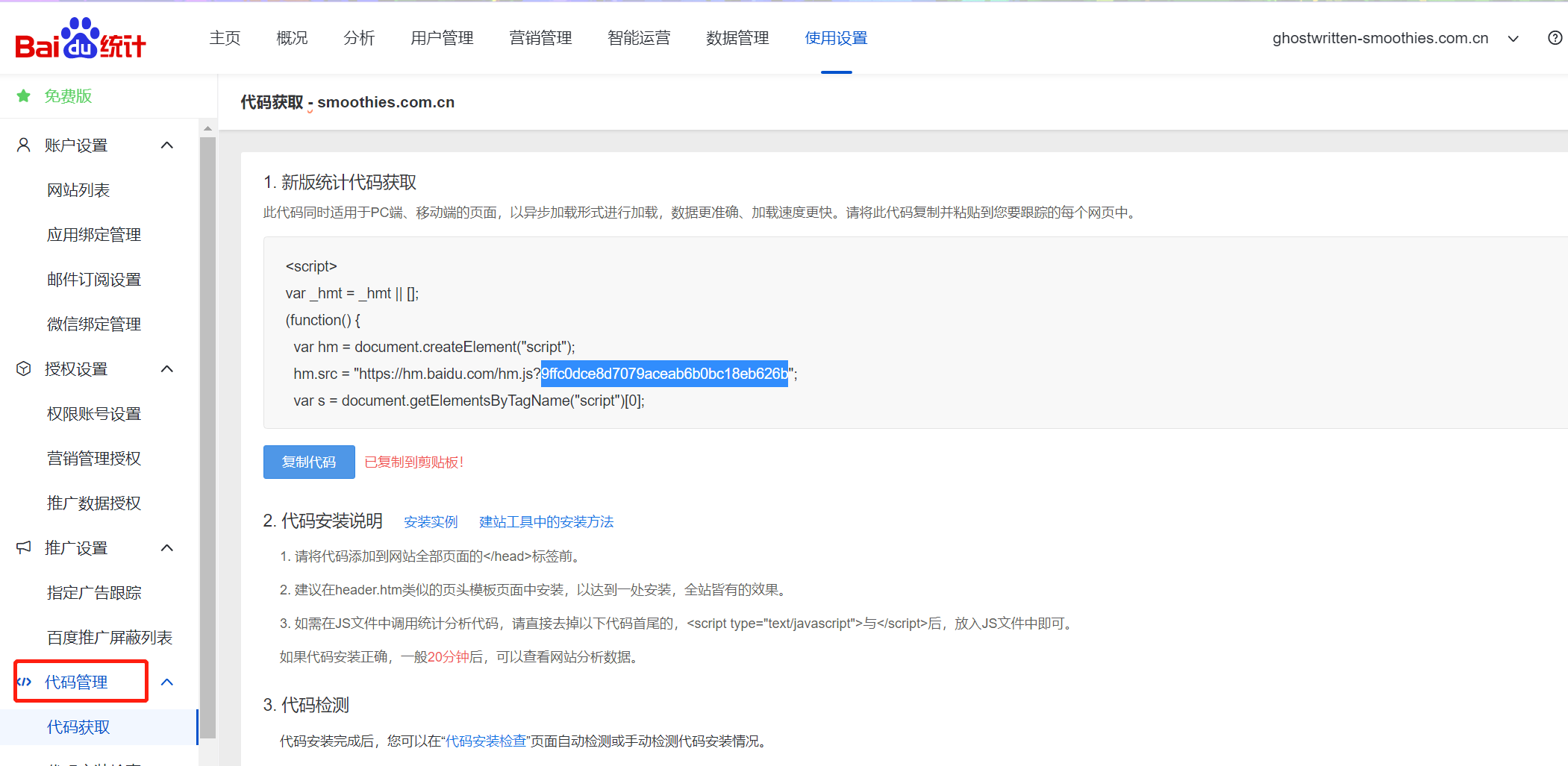Screen dimensions: 1568x766
Task: Click the ghostwritten-smoothies.com.cn site name
Action: click(x=1381, y=39)
